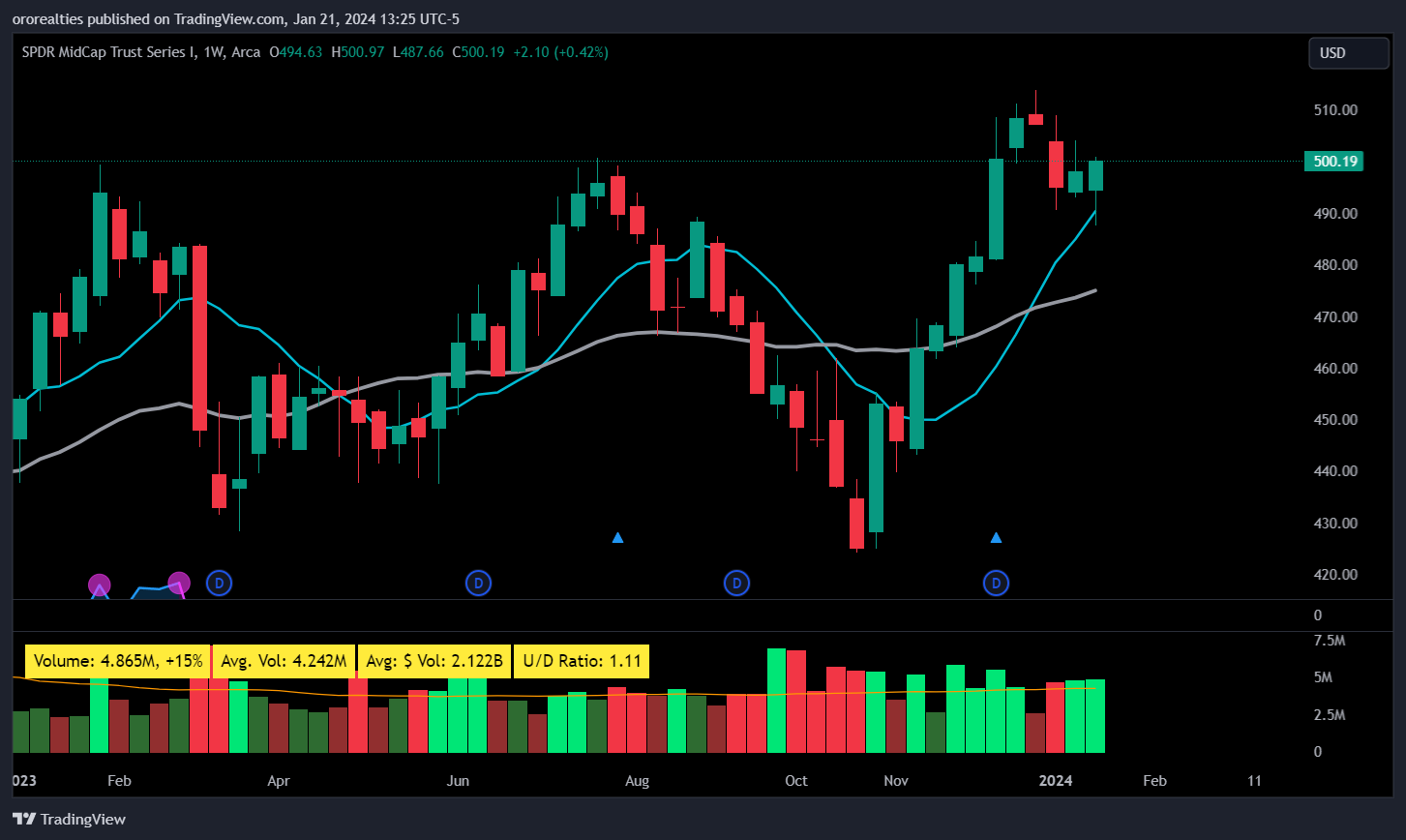Click the O494.63 open value
The height and width of the screenshot is (840, 1406).
pyautogui.click(x=295, y=52)
